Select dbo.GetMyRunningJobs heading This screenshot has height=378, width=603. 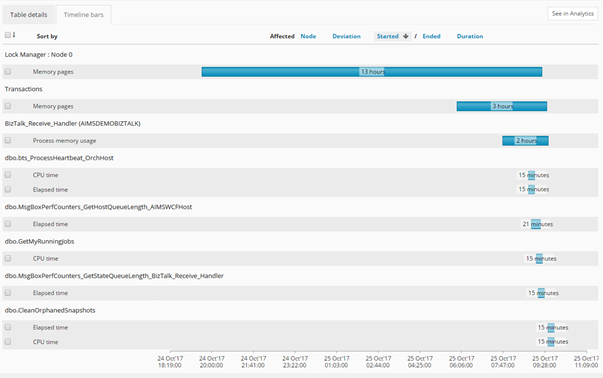[40, 241]
